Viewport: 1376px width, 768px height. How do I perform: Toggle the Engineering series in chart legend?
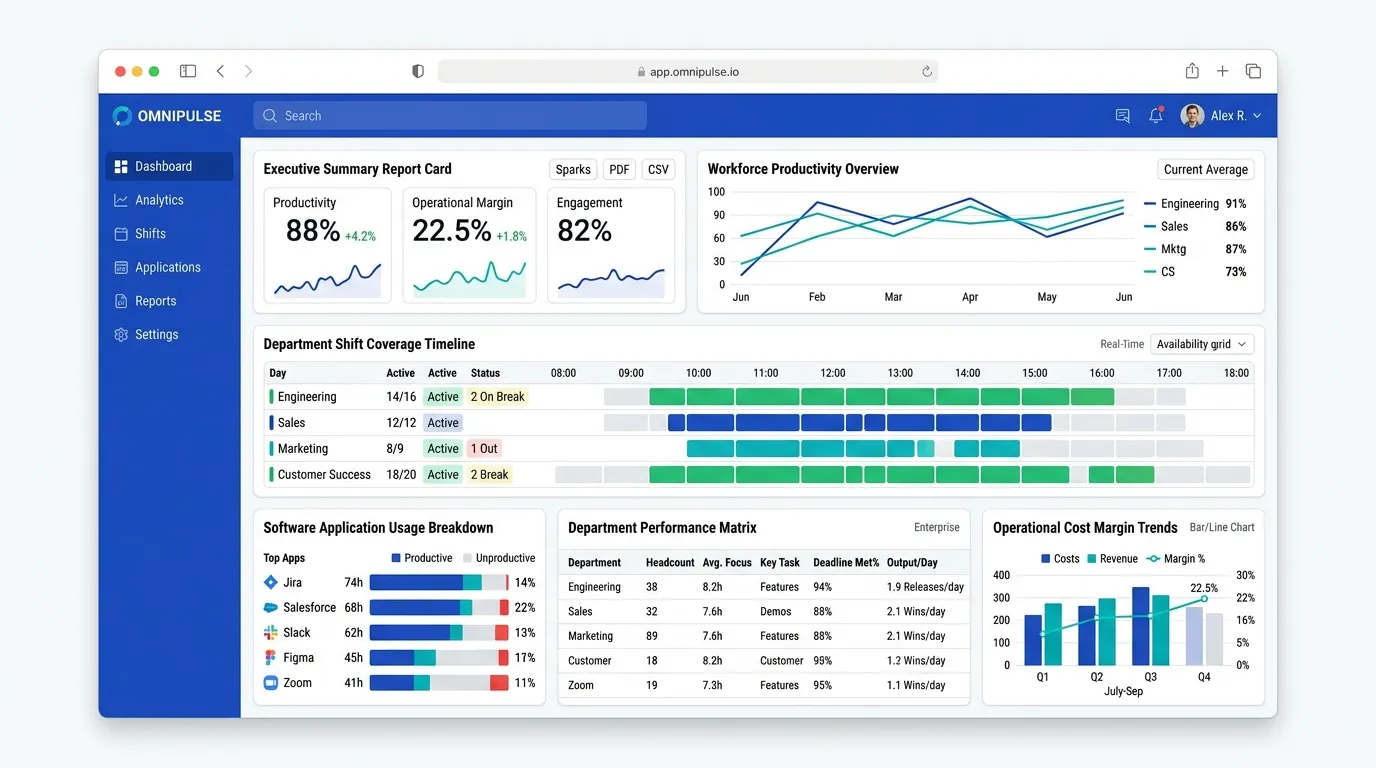(x=1195, y=204)
